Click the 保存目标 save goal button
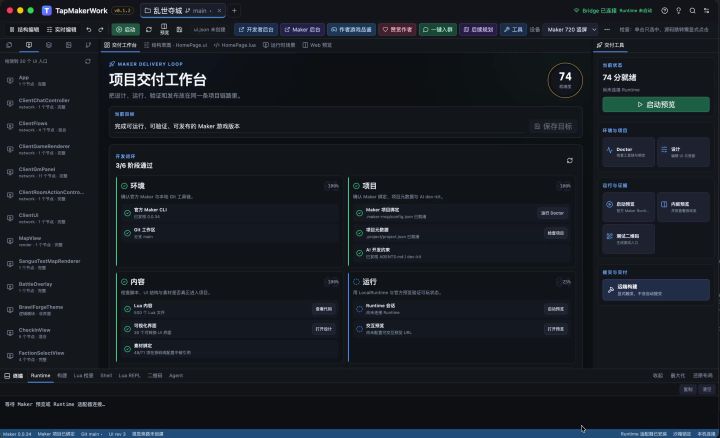 point(553,126)
